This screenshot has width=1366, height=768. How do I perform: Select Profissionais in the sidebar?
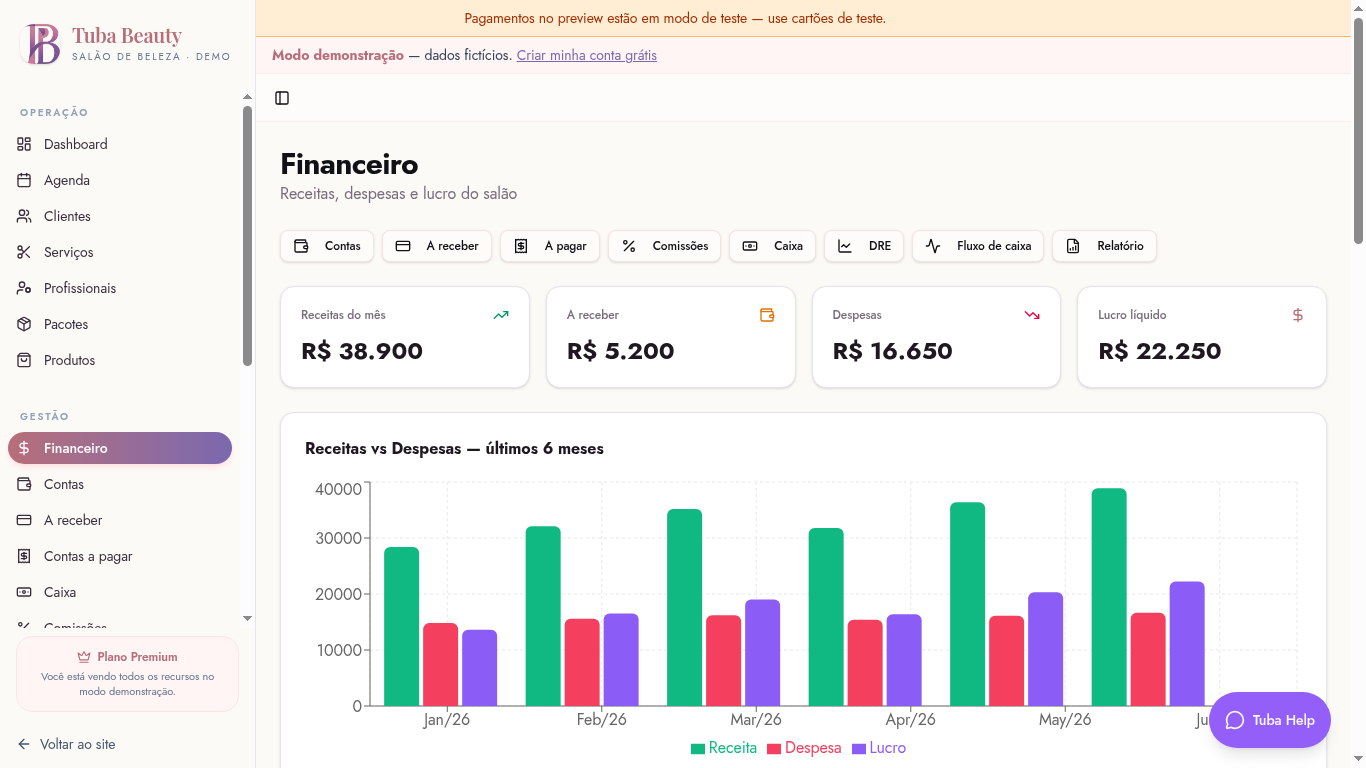pyautogui.click(x=120, y=288)
